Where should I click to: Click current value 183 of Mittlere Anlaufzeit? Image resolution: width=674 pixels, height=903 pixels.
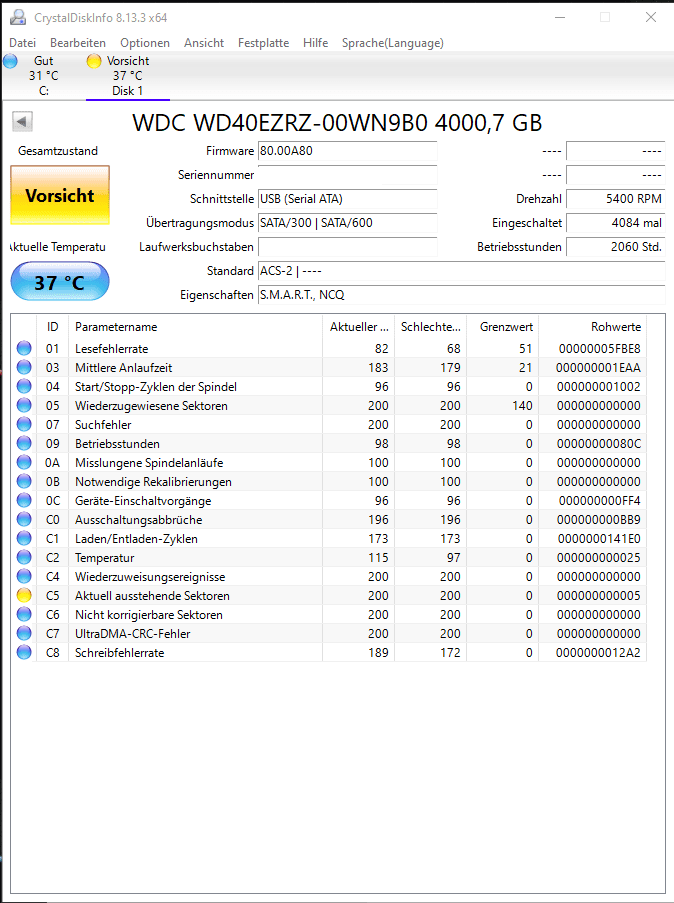pyautogui.click(x=378, y=367)
